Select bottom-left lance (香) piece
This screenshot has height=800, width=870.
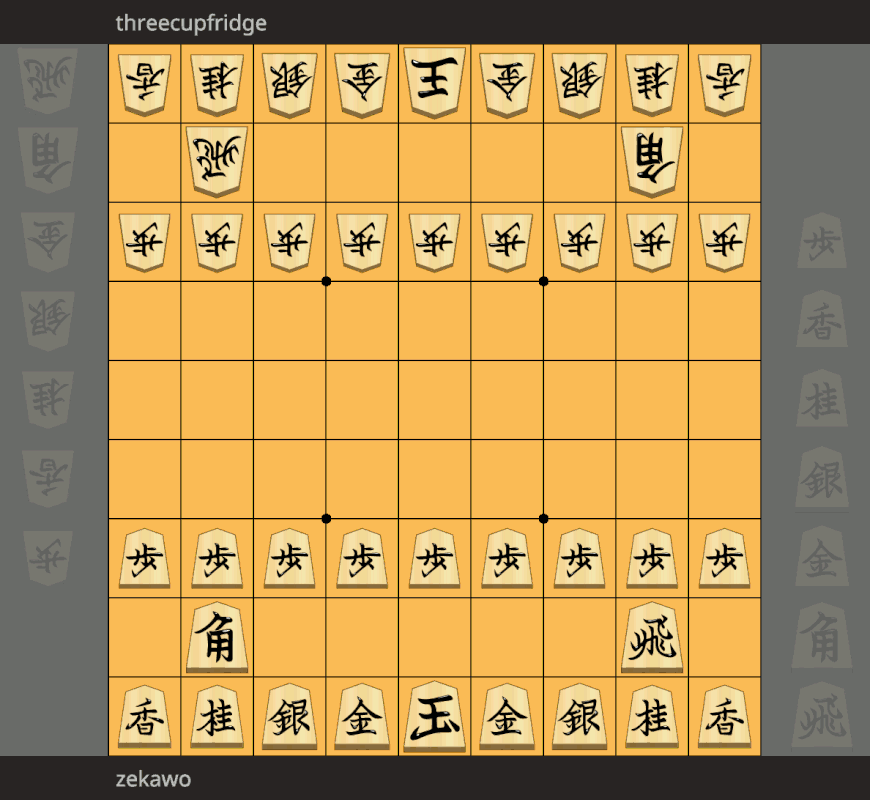pyautogui.click(x=145, y=717)
